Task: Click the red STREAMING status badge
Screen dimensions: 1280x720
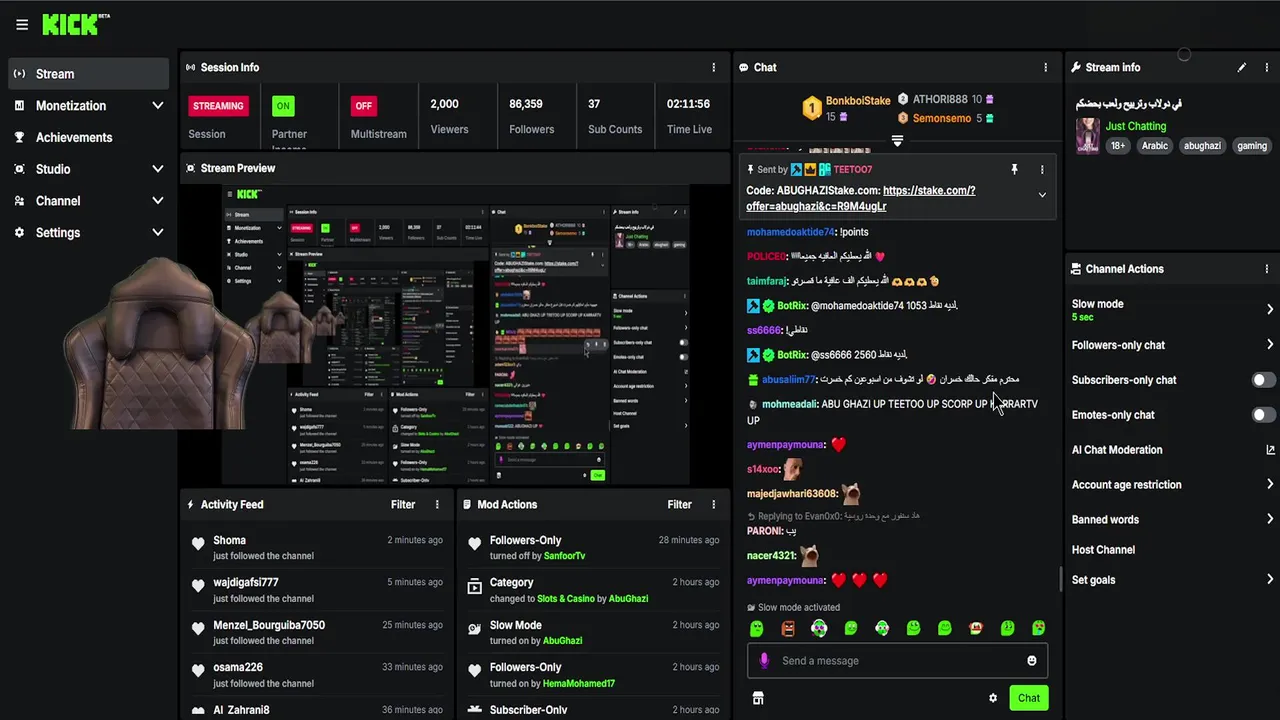Action: (218, 106)
